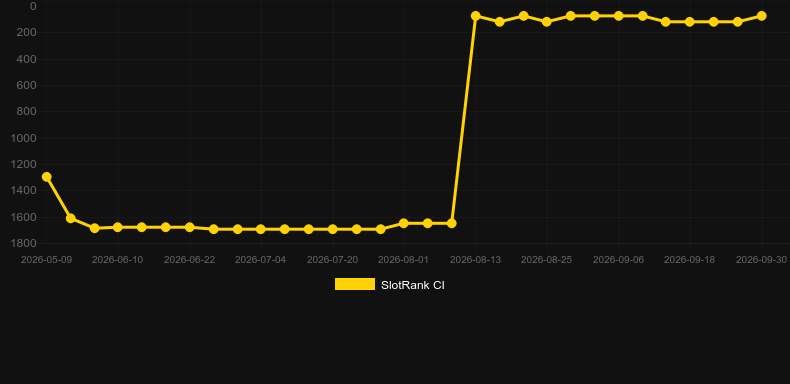This screenshot has height=384, width=790.
Task: Click the data point above 2026-08-25
Action: pos(547,22)
